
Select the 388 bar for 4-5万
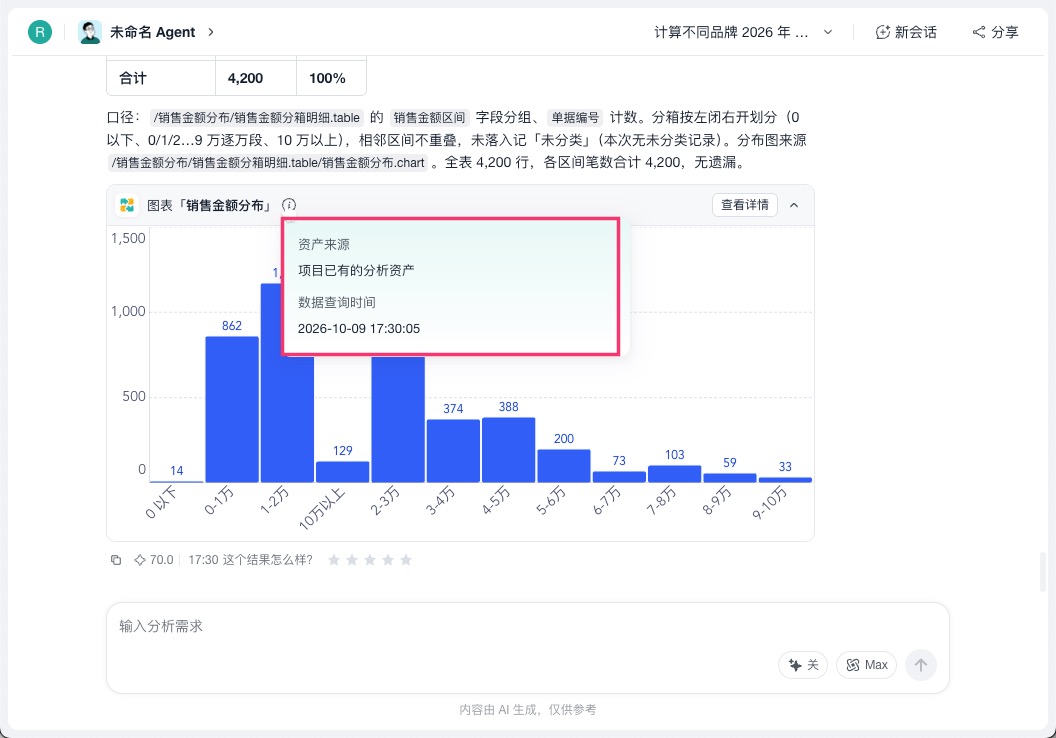(508, 450)
